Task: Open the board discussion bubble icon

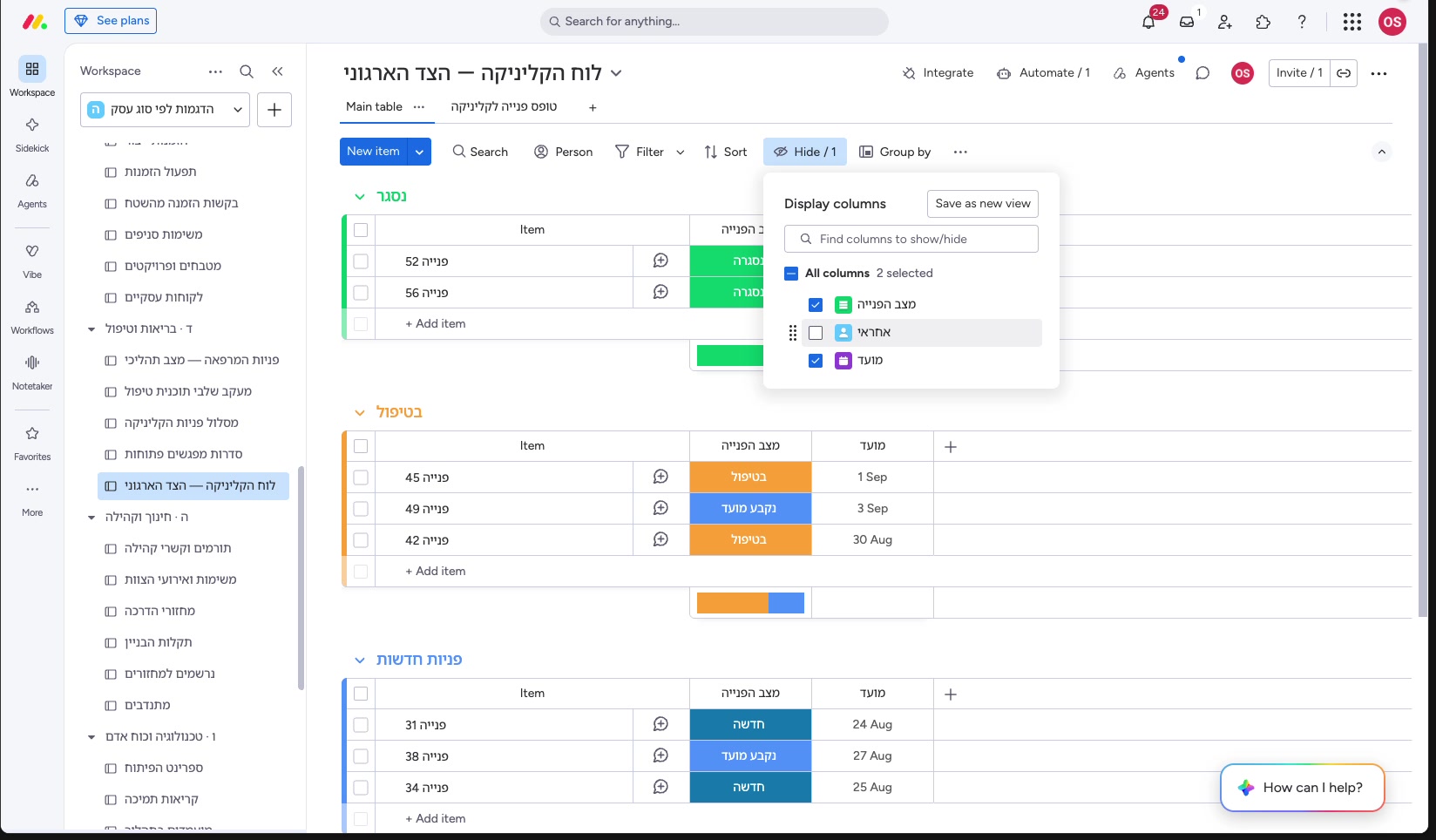Action: (x=1202, y=73)
